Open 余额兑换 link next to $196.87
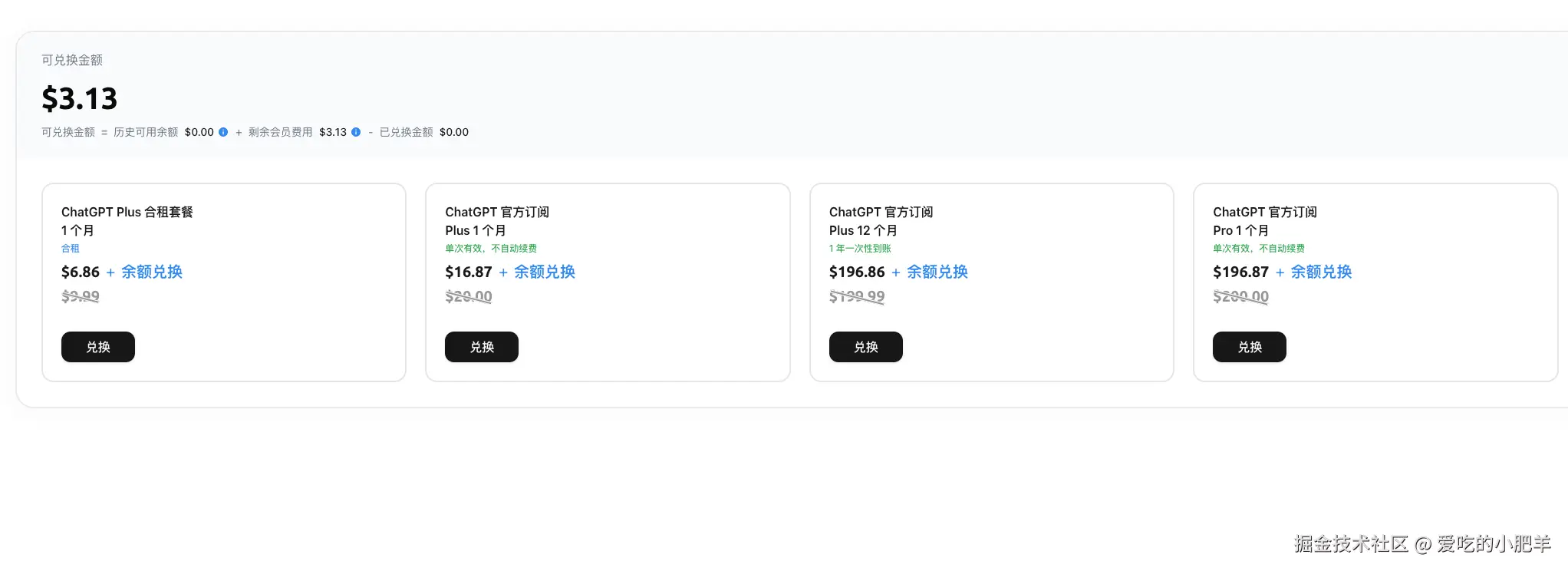The image size is (1568, 571). coord(1321,272)
